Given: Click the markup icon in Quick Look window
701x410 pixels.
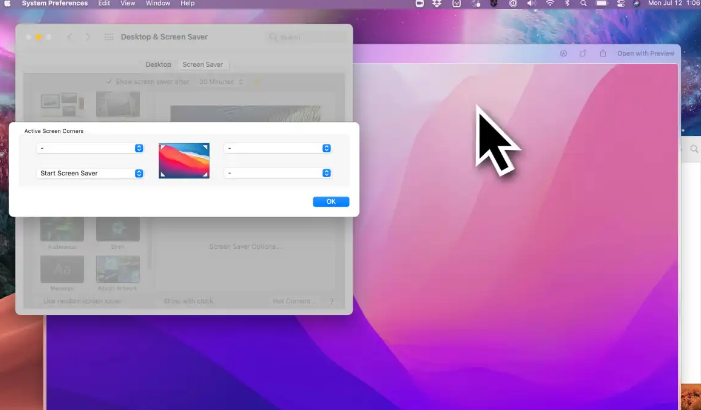Looking at the screenshot, I should (563, 53).
